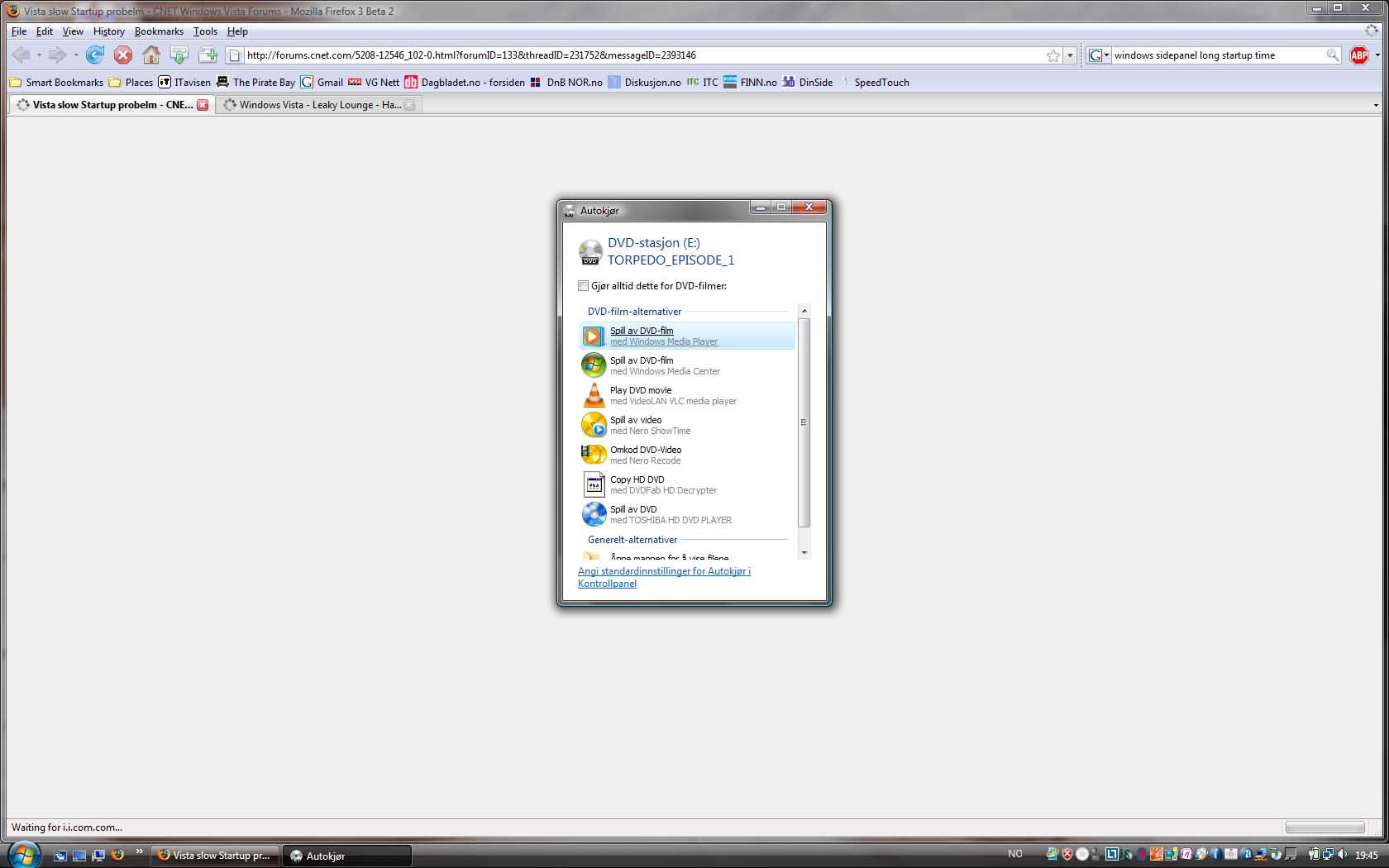Open back history dropdown arrow
Image resolution: width=1389 pixels, height=868 pixels.
click(x=39, y=55)
